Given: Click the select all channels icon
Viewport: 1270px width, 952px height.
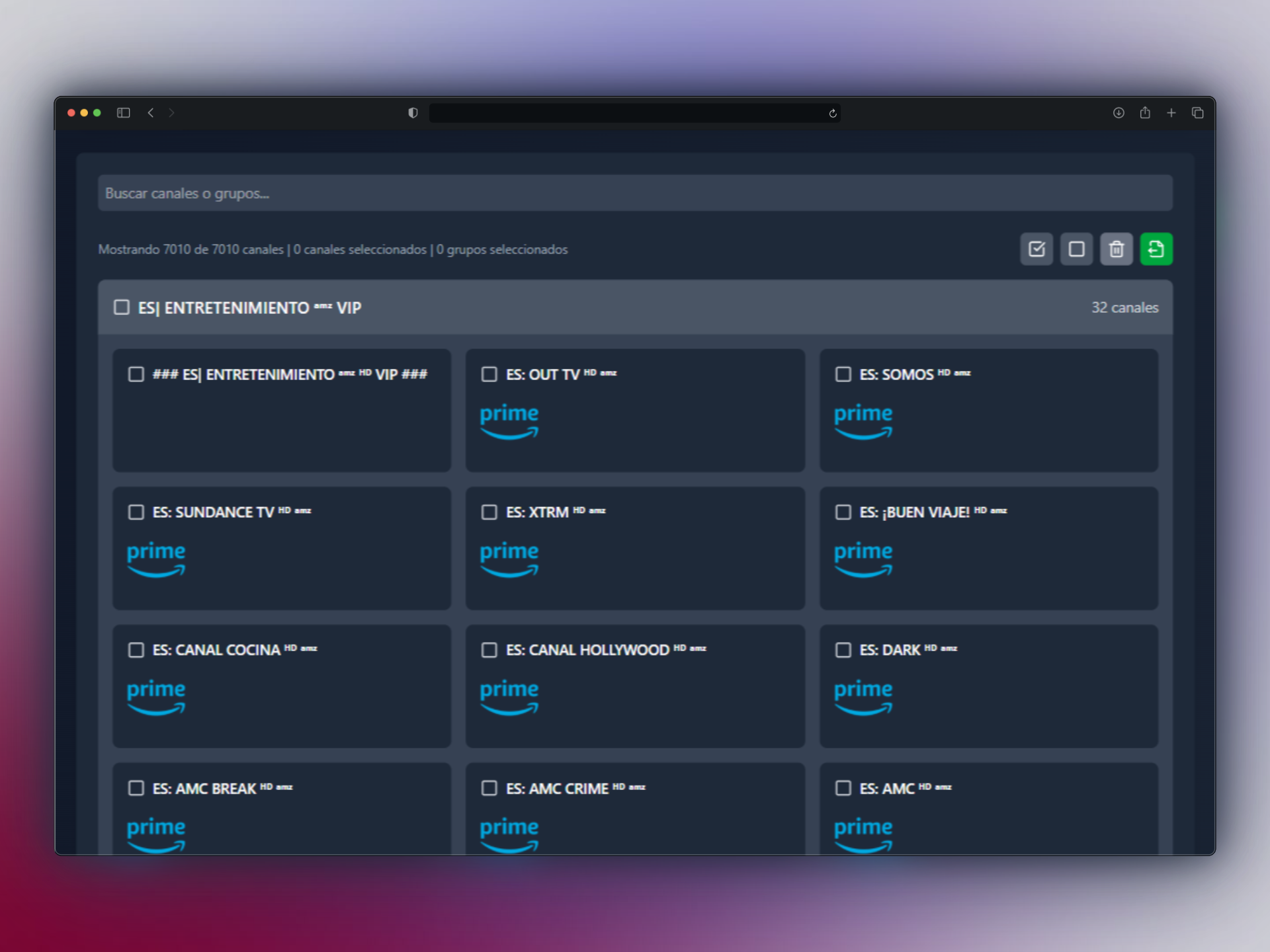Looking at the screenshot, I should [x=1037, y=249].
